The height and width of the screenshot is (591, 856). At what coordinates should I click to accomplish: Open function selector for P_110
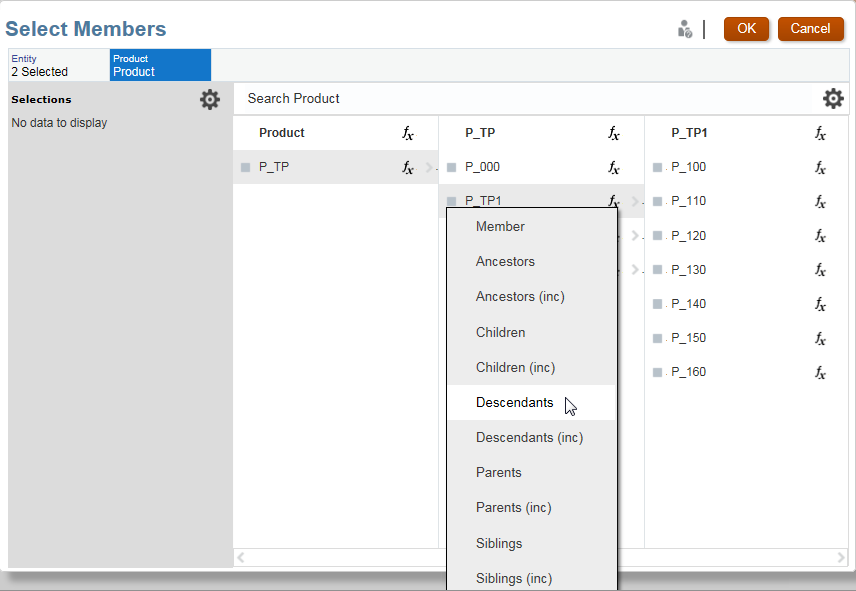(820, 201)
